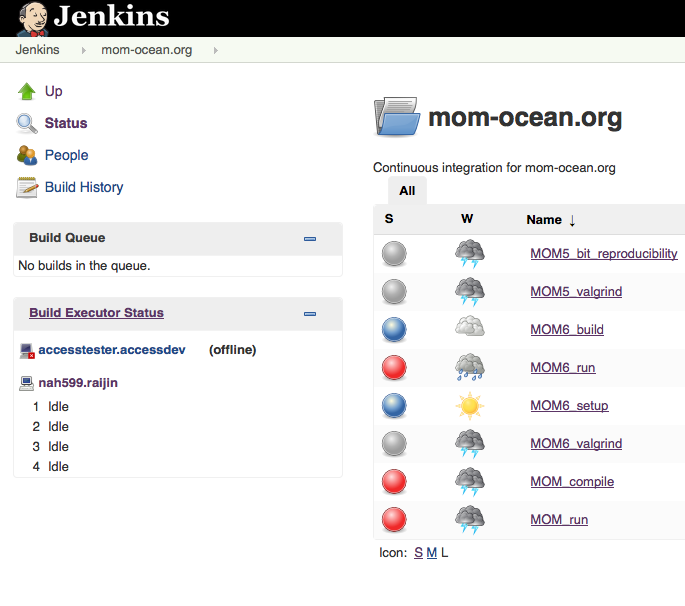Open Build Executor Status link
Screen dimensions: 685x606
[x=97, y=313]
